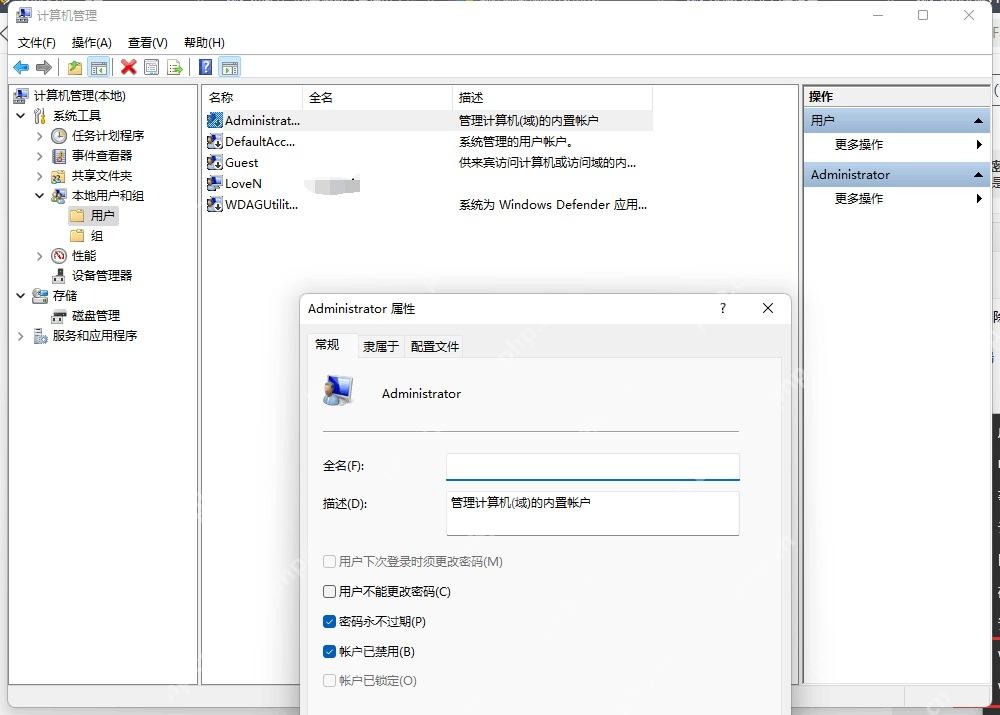Expand the 共享文件夹 tree node
Image resolution: width=1000 pixels, height=715 pixels.
[x=40, y=175]
